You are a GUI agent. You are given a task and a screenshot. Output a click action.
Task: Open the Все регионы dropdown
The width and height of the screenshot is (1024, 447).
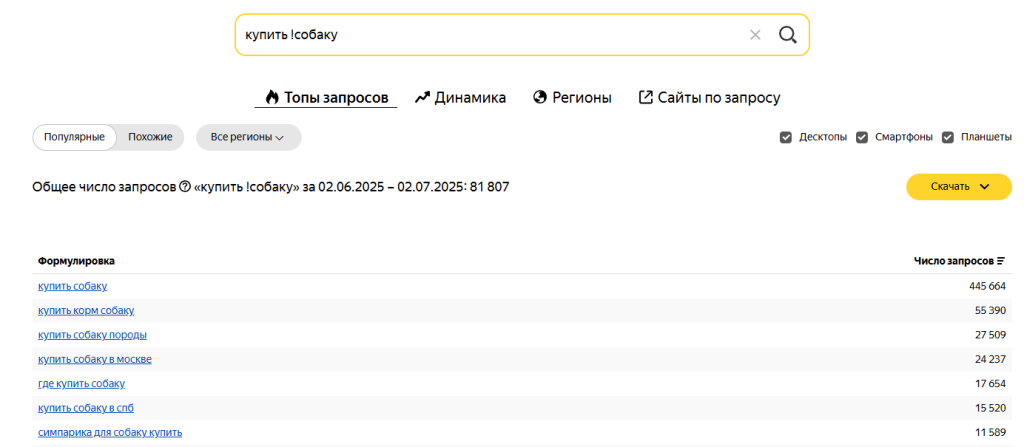[248, 137]
